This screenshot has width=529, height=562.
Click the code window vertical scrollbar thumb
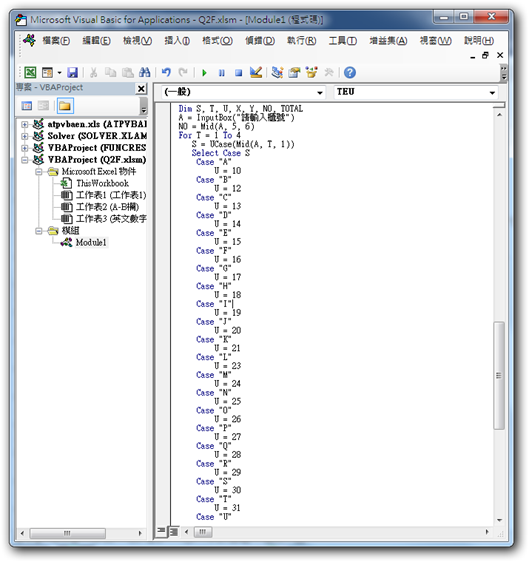coord(499,375)
